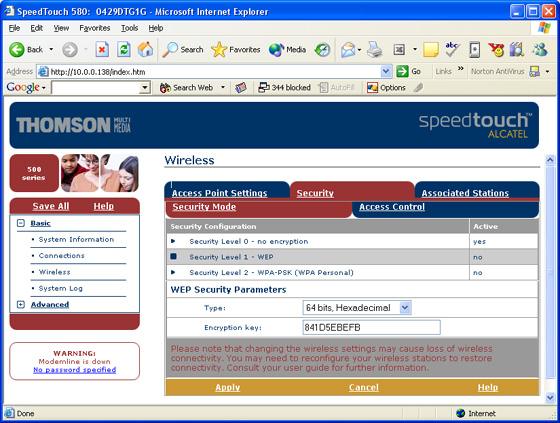Image resolution: width=560 pixels, height=423 pixels.
Task: Open the Norton AntiVirus dropdown arrow
Action: 547,71
